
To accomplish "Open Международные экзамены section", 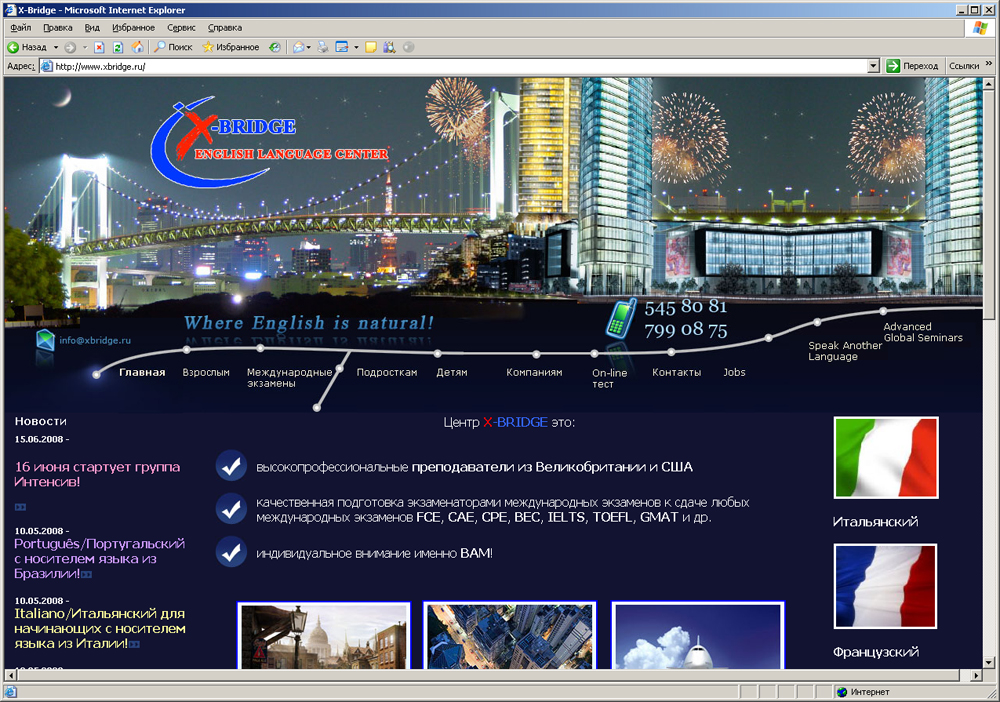I will (290, 377).
